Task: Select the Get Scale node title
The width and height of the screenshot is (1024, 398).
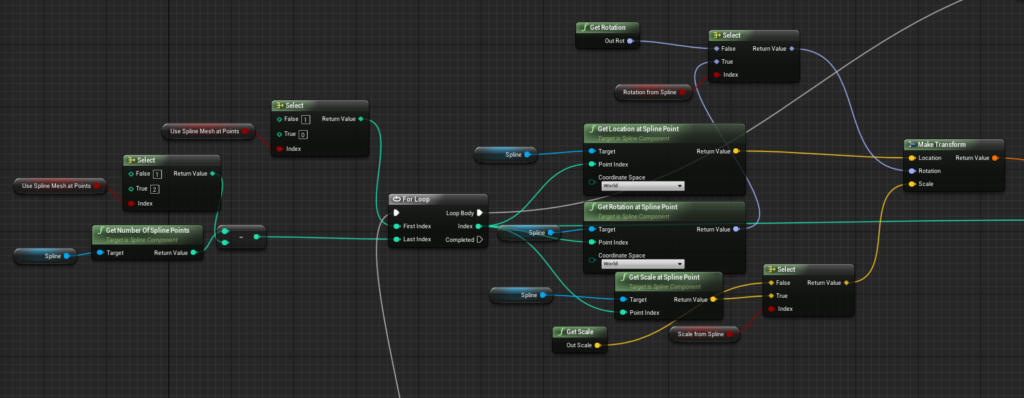Action: [580, 332]
